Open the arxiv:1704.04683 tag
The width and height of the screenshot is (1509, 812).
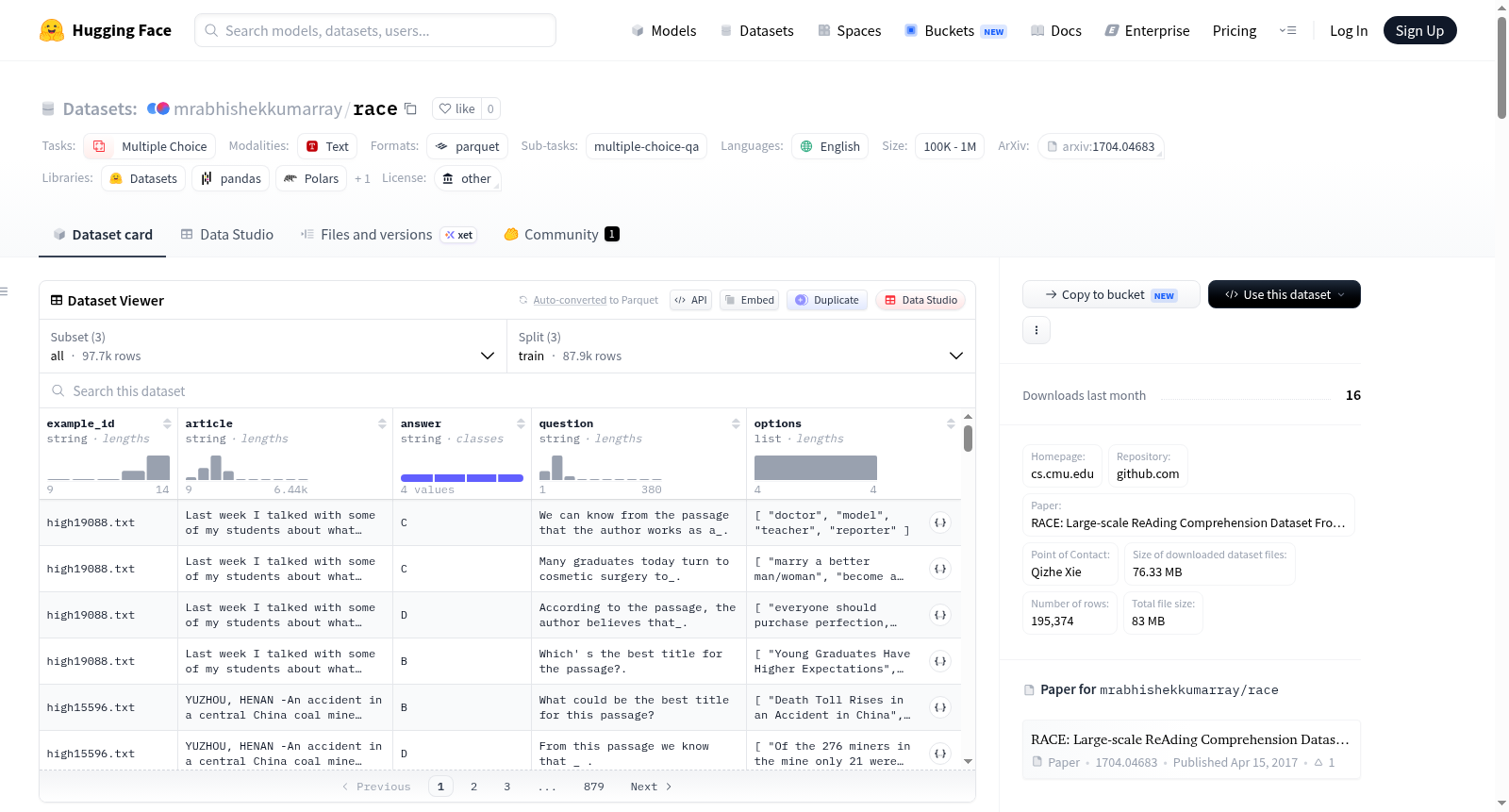point(1101,146)
